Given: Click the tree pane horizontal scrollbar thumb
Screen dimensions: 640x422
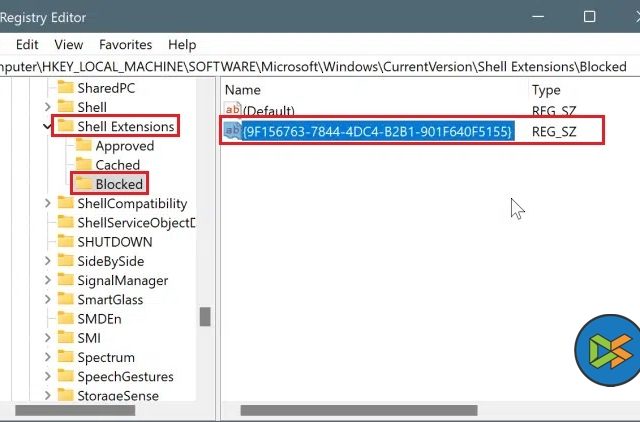Looking at the screenshot, I should coord(75,410).
